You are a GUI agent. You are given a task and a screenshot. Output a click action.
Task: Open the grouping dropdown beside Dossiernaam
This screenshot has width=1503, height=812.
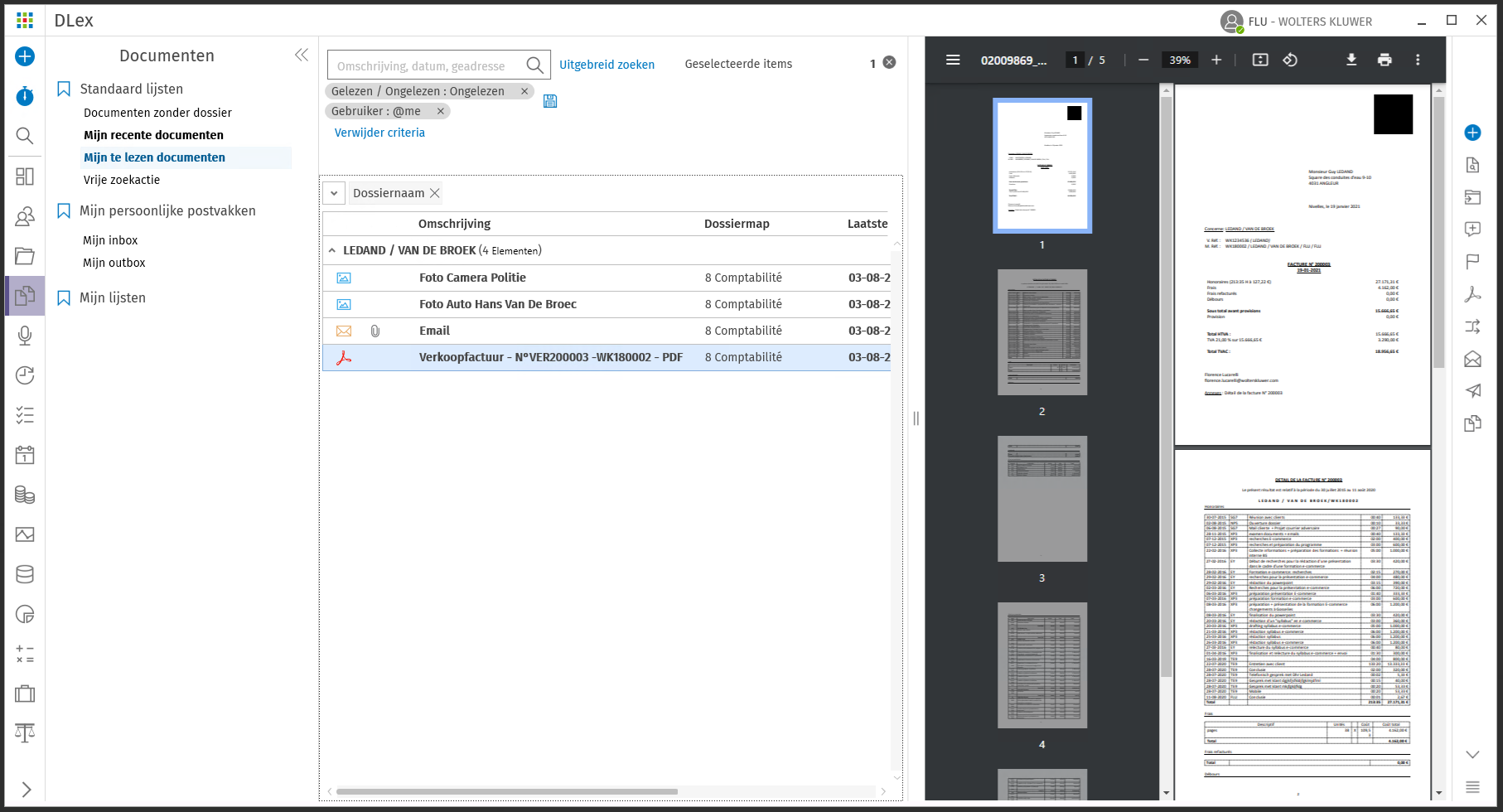coord(334,193)
